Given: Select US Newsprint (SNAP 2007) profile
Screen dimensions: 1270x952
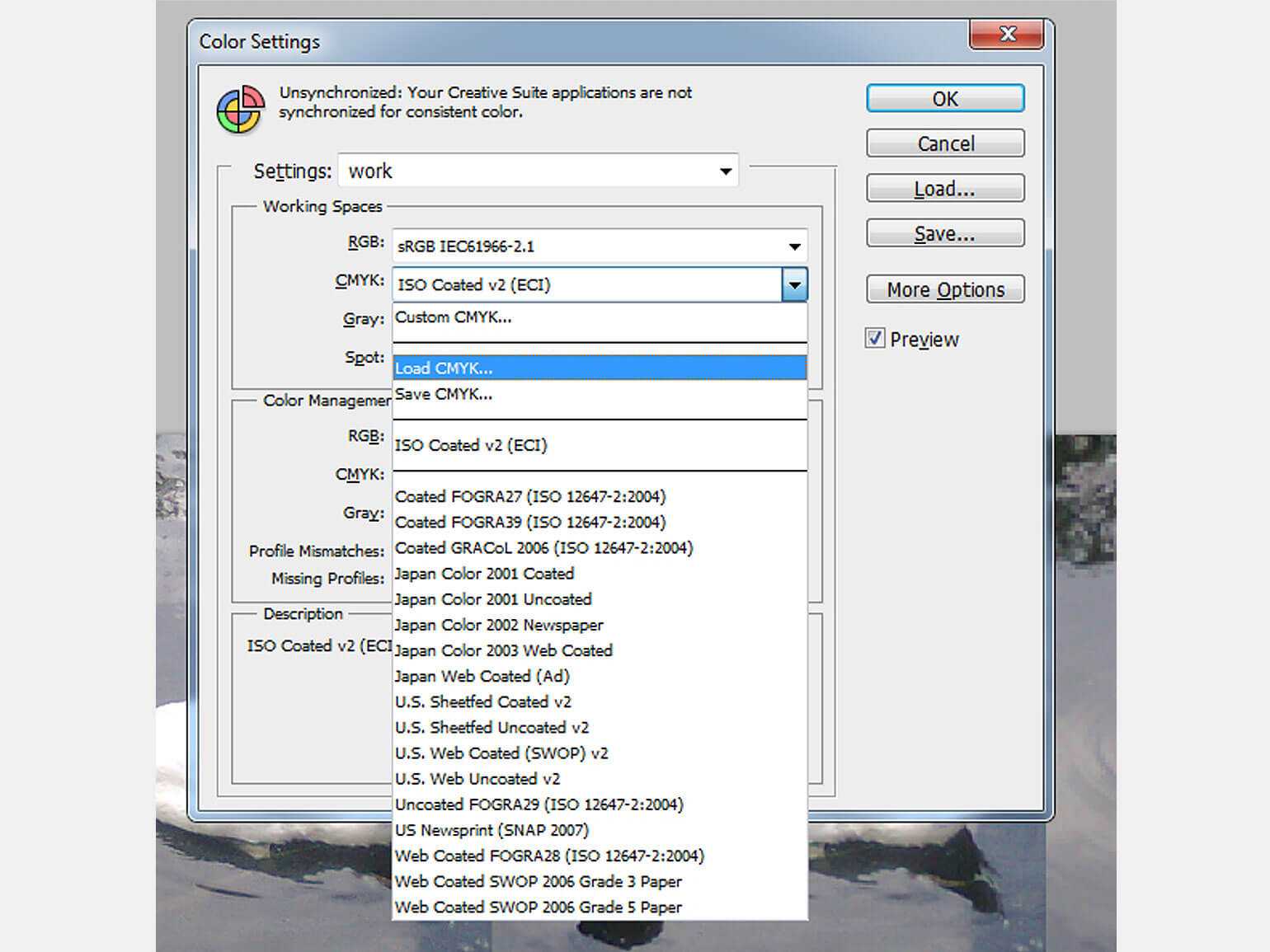Looking at the screenshot, I should [x=492, y=830].
